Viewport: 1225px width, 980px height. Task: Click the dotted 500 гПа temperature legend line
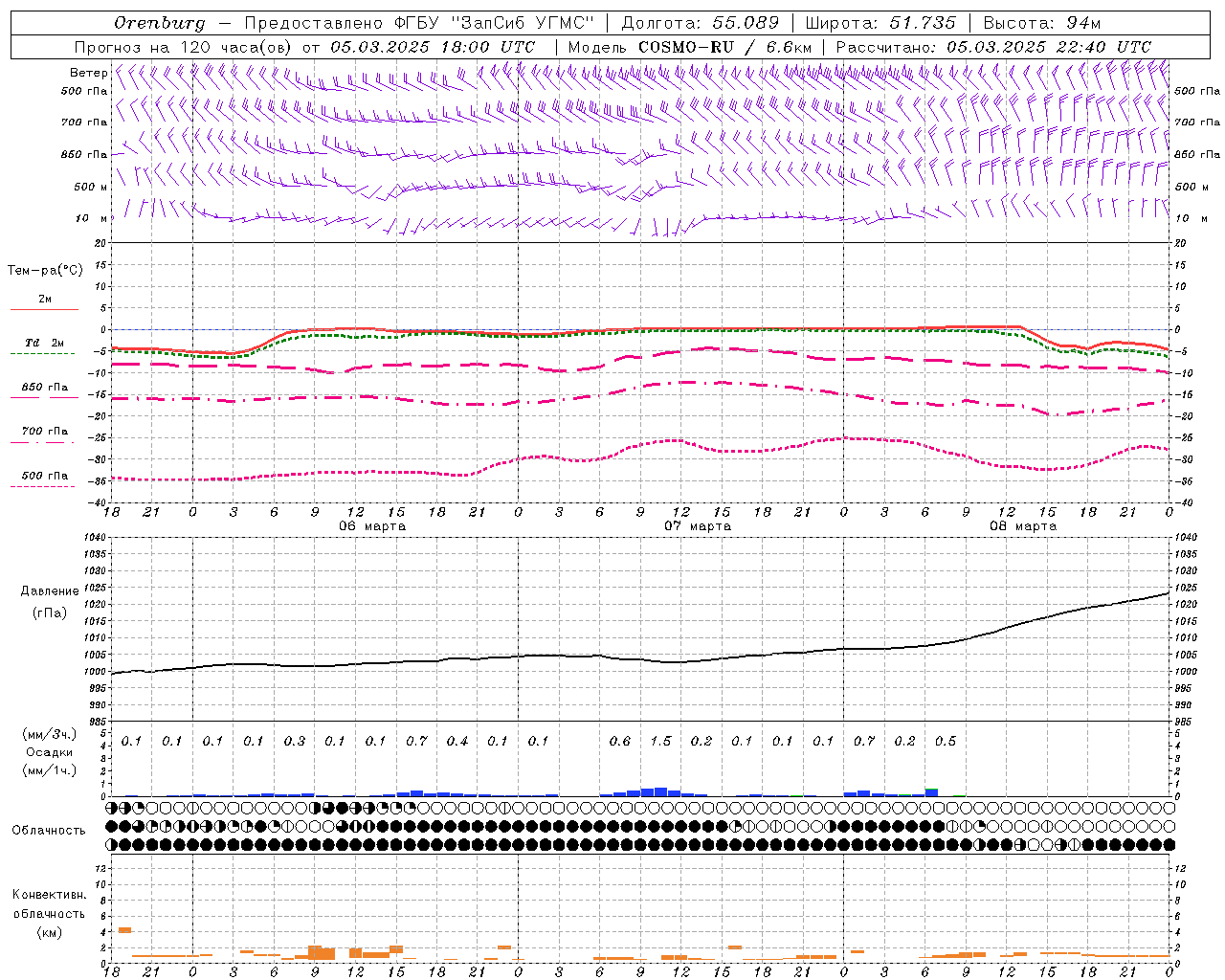42,486
